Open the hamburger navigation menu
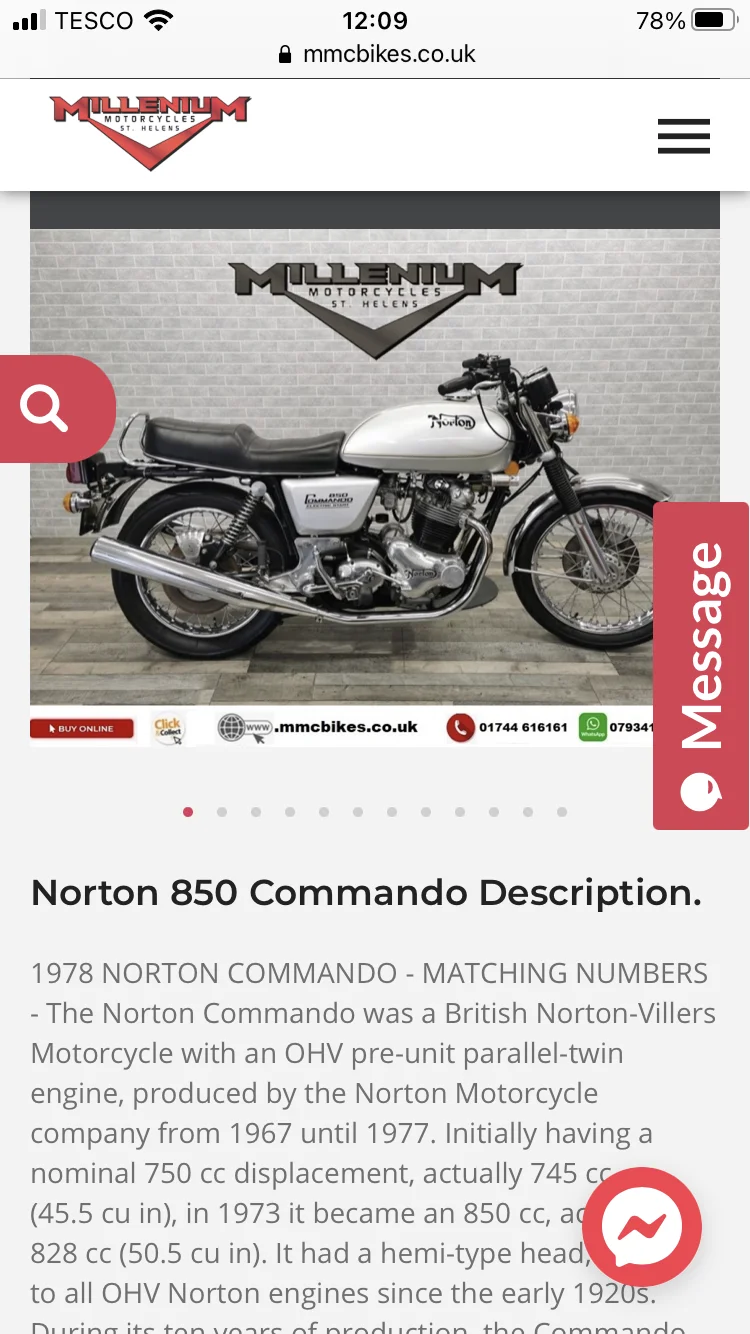The width and height of the screenshot is (750, 1334). pyautogui.click(x=684, y=136)
